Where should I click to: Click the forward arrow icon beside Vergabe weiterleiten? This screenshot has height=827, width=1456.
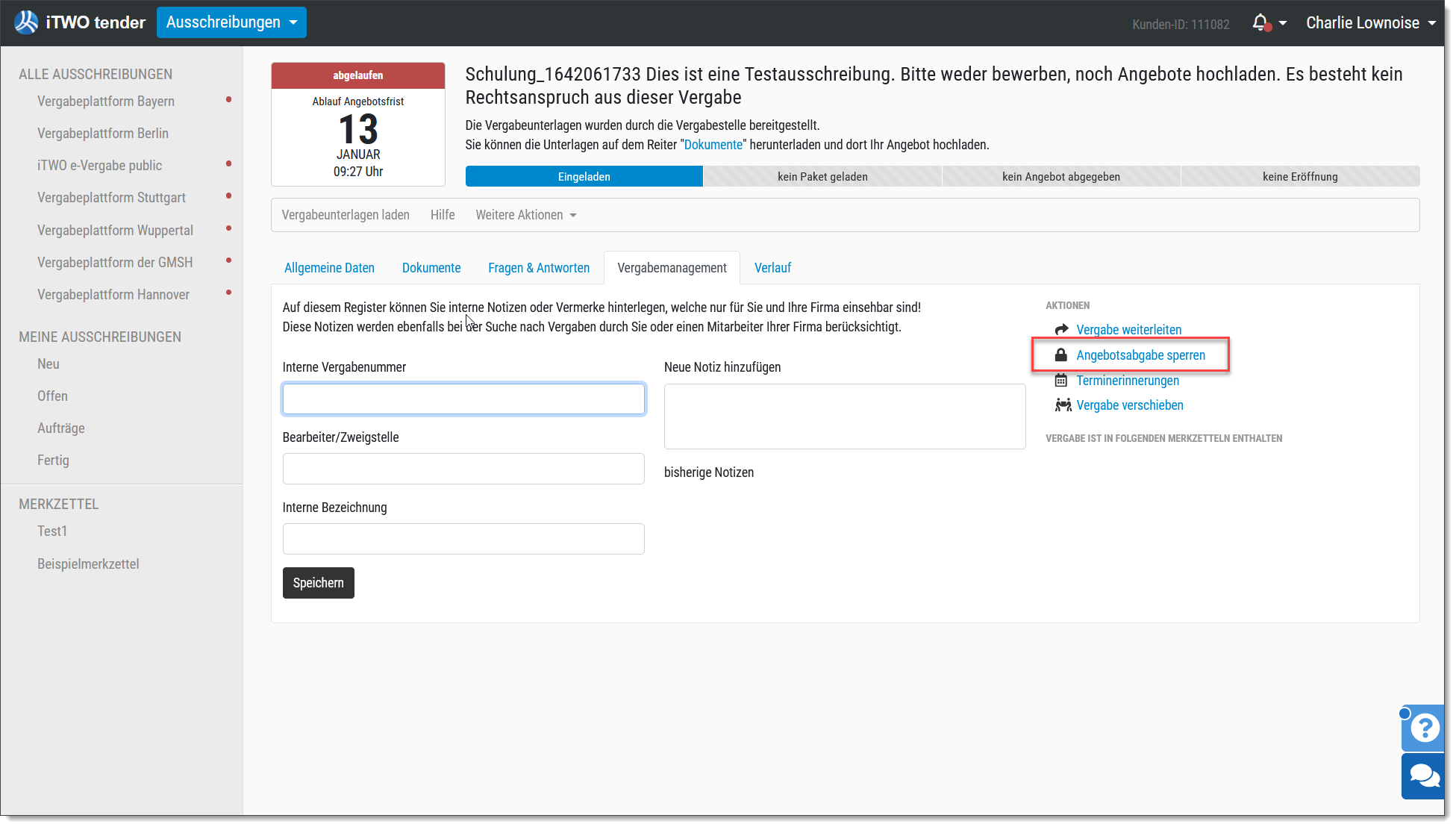1061,329
